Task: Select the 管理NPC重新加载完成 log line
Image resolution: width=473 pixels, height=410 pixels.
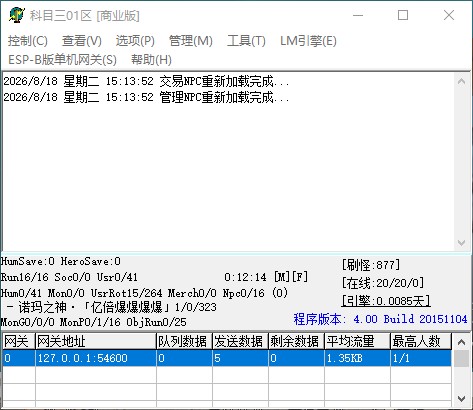Action: point(146,97)
